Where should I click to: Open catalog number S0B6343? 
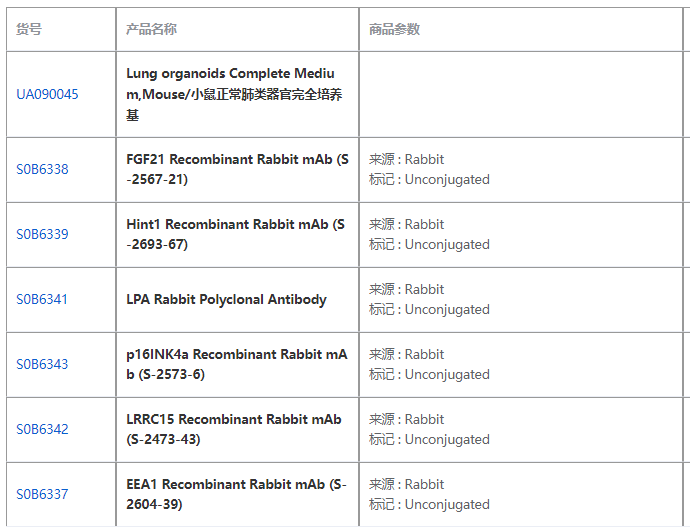pos(42,365)
